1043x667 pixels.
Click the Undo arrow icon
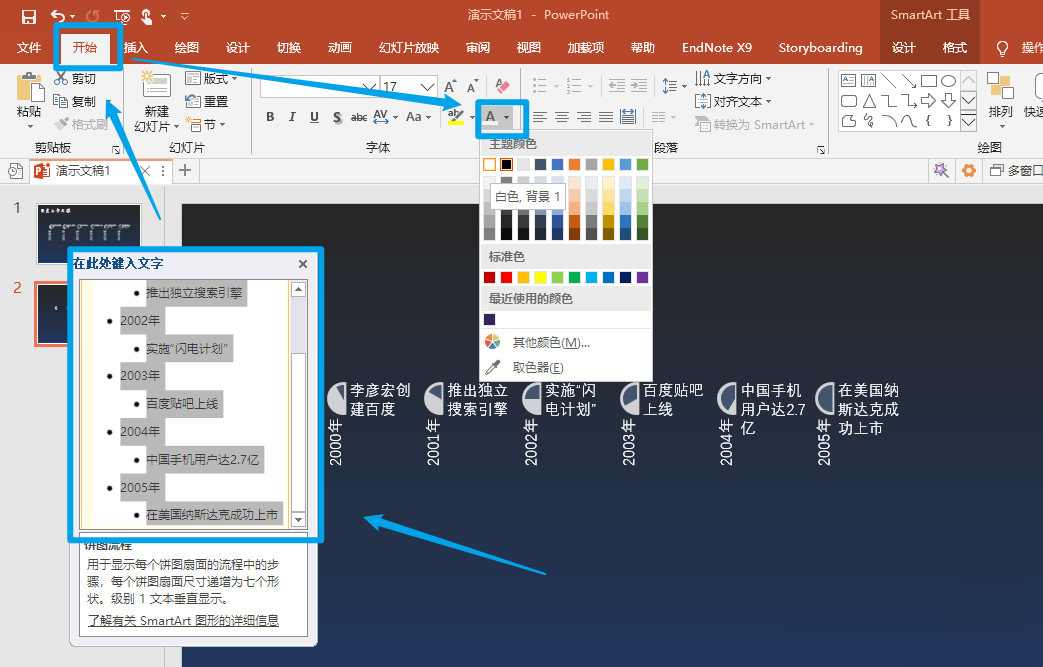click(59, 16)
